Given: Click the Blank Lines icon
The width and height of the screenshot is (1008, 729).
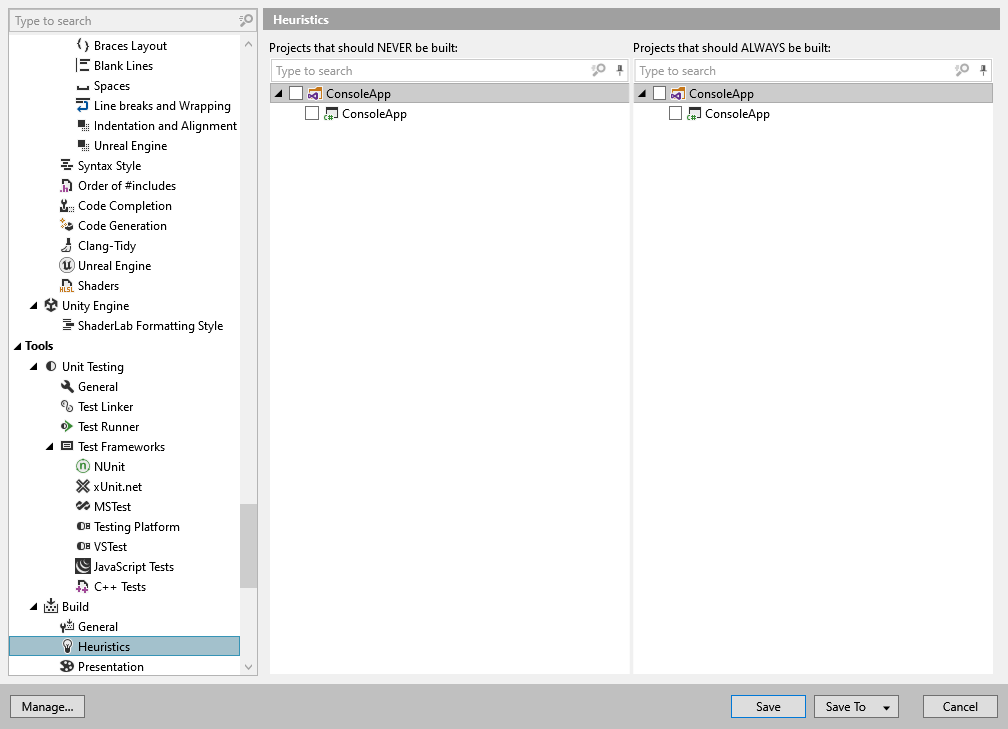Looking at the screenshot, I should coord(82,65).
